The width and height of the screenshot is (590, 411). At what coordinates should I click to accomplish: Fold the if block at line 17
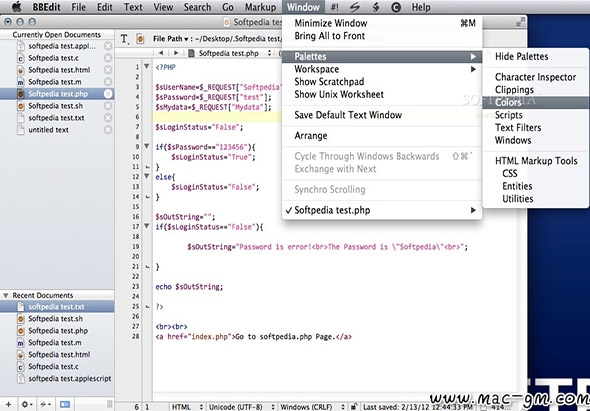point(147,226)
